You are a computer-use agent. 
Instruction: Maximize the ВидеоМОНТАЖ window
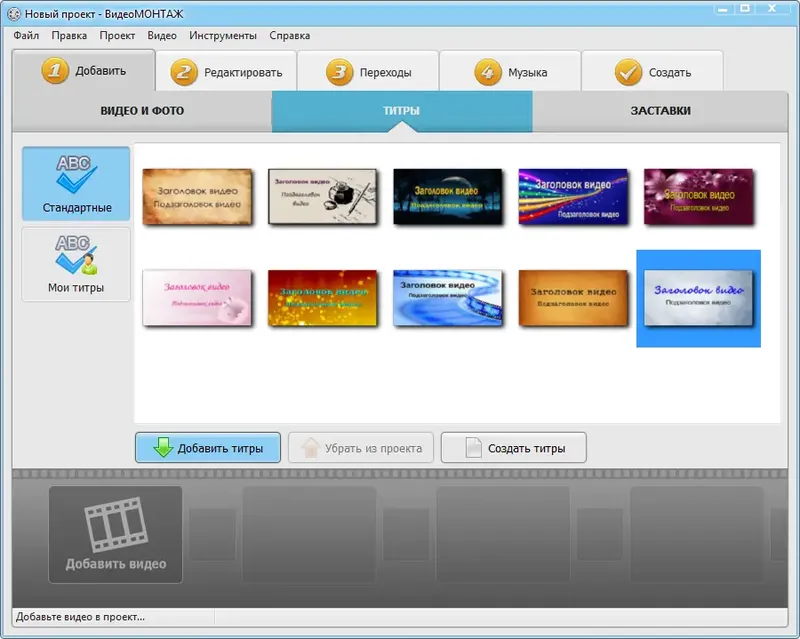click(x=745, y=9)
